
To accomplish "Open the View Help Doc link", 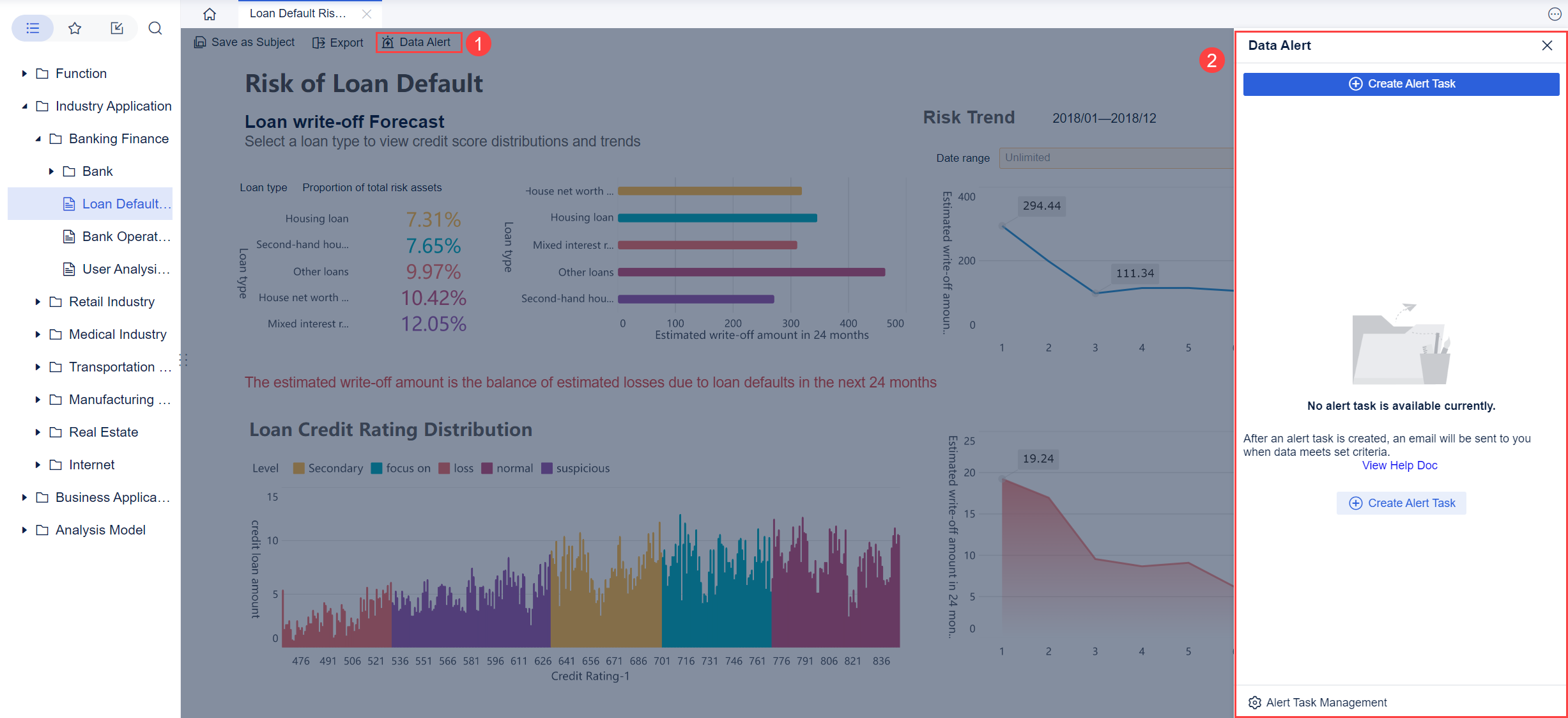I will pyautogui.click(x=1399, y=465).
